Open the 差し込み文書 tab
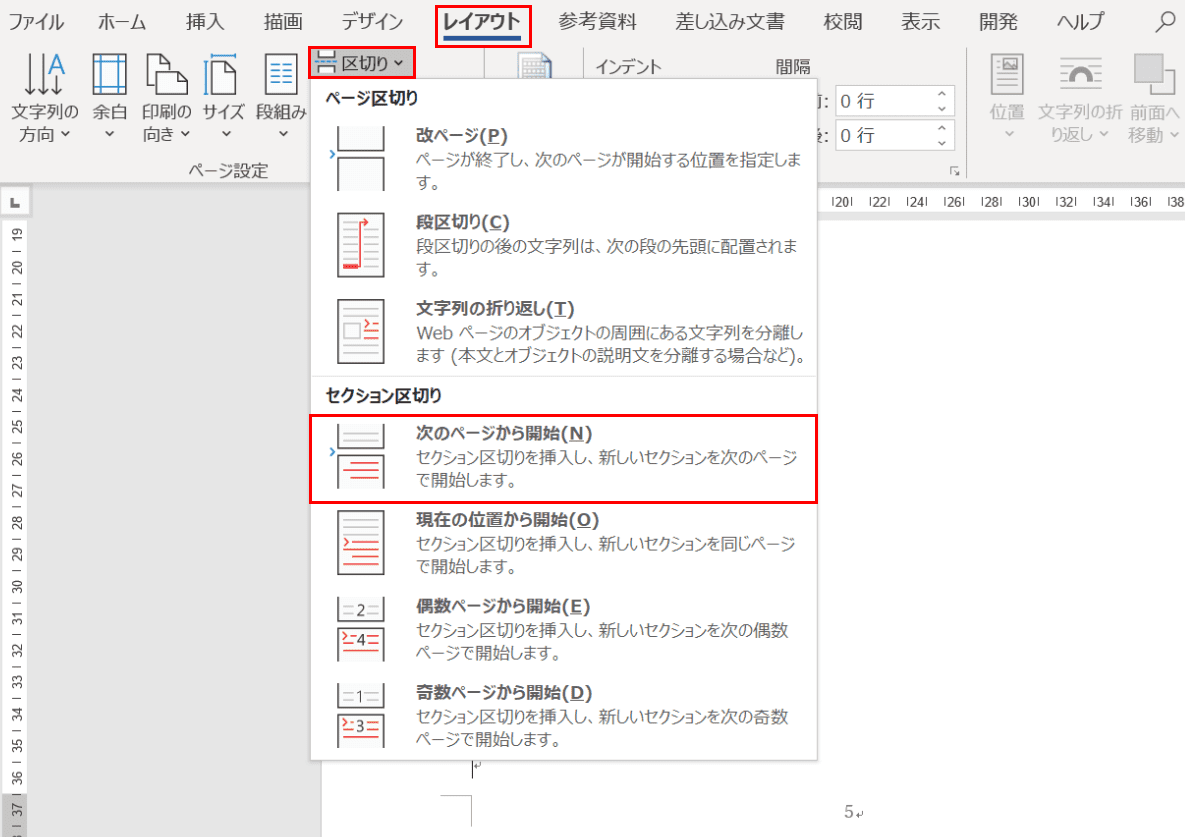This screenshot has height=837, width=1185. tap(729, 22)
